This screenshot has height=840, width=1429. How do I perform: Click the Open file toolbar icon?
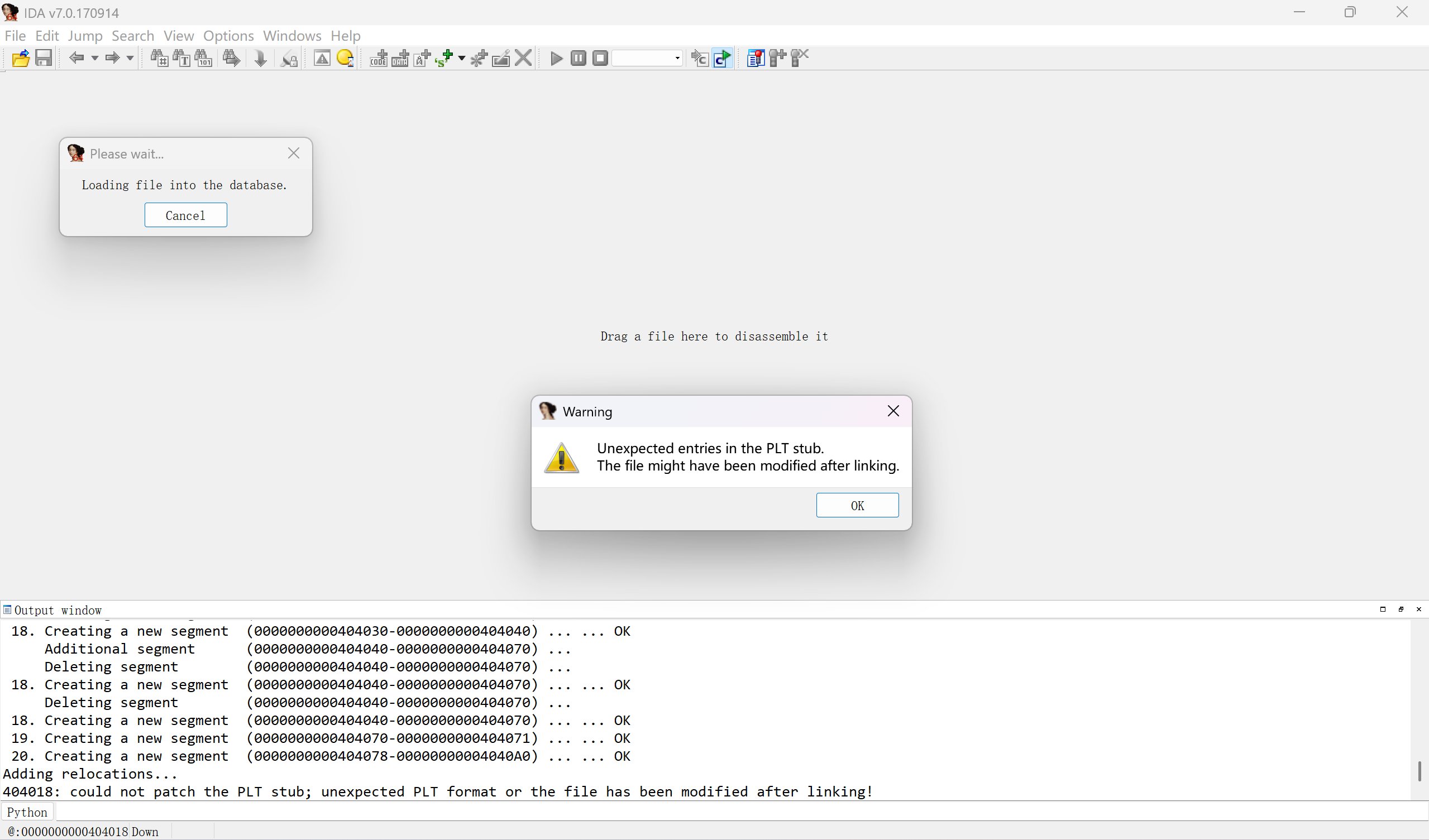pos(21,58)
